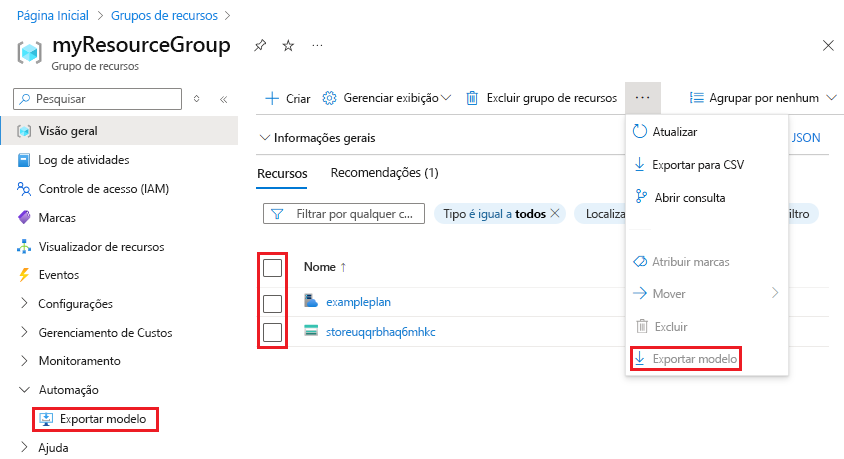The width and height of the screenshot is (844, 459).
Task: Go to Grupos de recursos breadcrumb
Action: tap(164, 16)
